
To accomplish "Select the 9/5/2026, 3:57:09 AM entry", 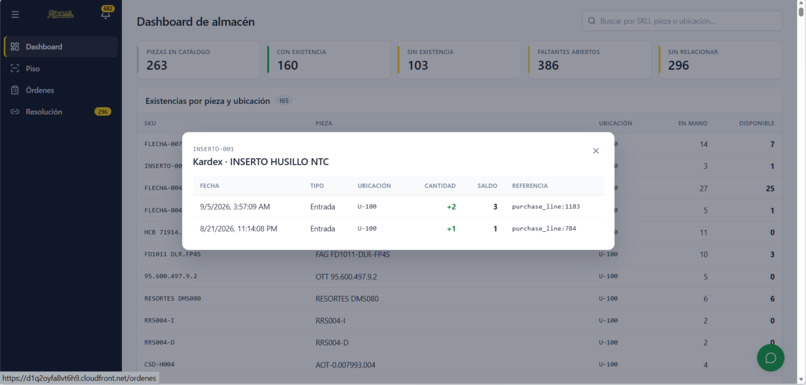I will 398,207.
